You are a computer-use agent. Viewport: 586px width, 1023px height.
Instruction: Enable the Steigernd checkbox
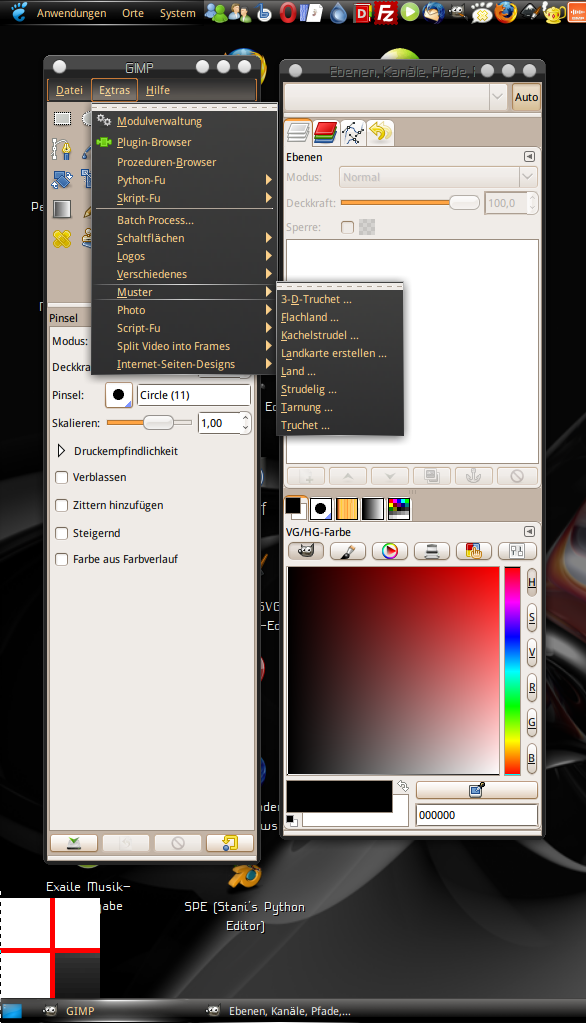pos(61,534)
